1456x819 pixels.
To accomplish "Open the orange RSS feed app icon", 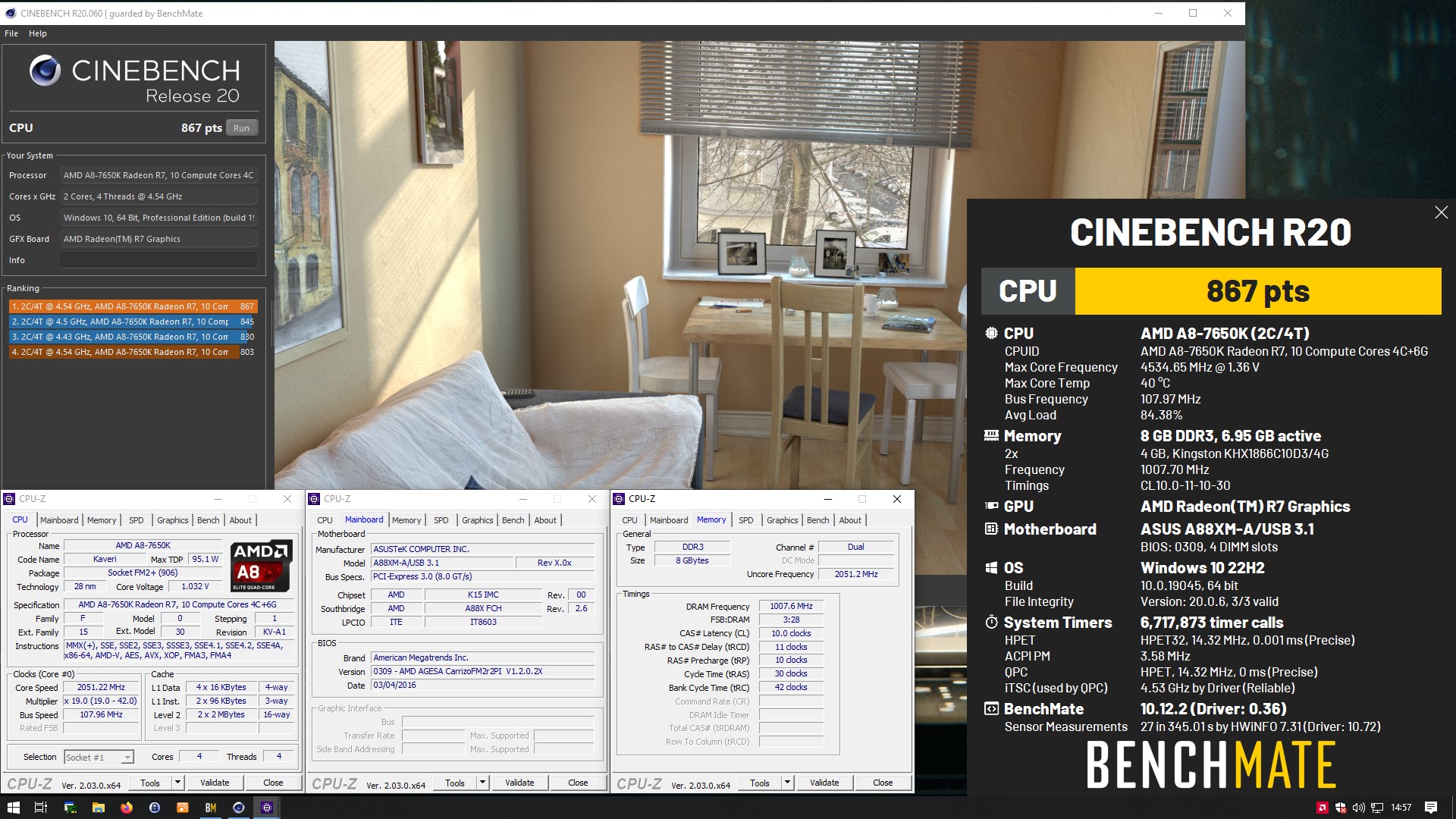I will click(x=182, y=808).
